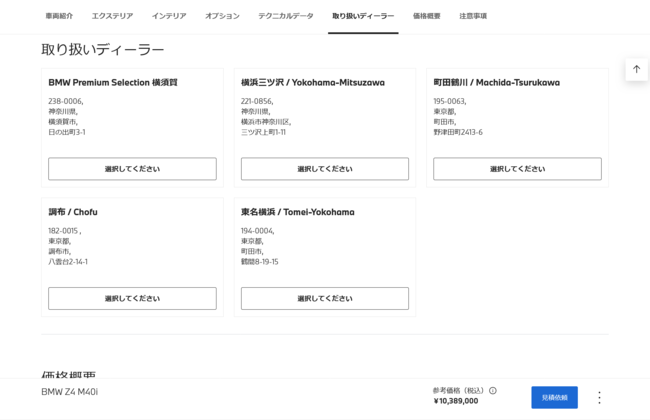The width and height of the screenshot is (650, 420).
Task: Click the 調布 / Chofu heading
Action: (x=73, y=211)
